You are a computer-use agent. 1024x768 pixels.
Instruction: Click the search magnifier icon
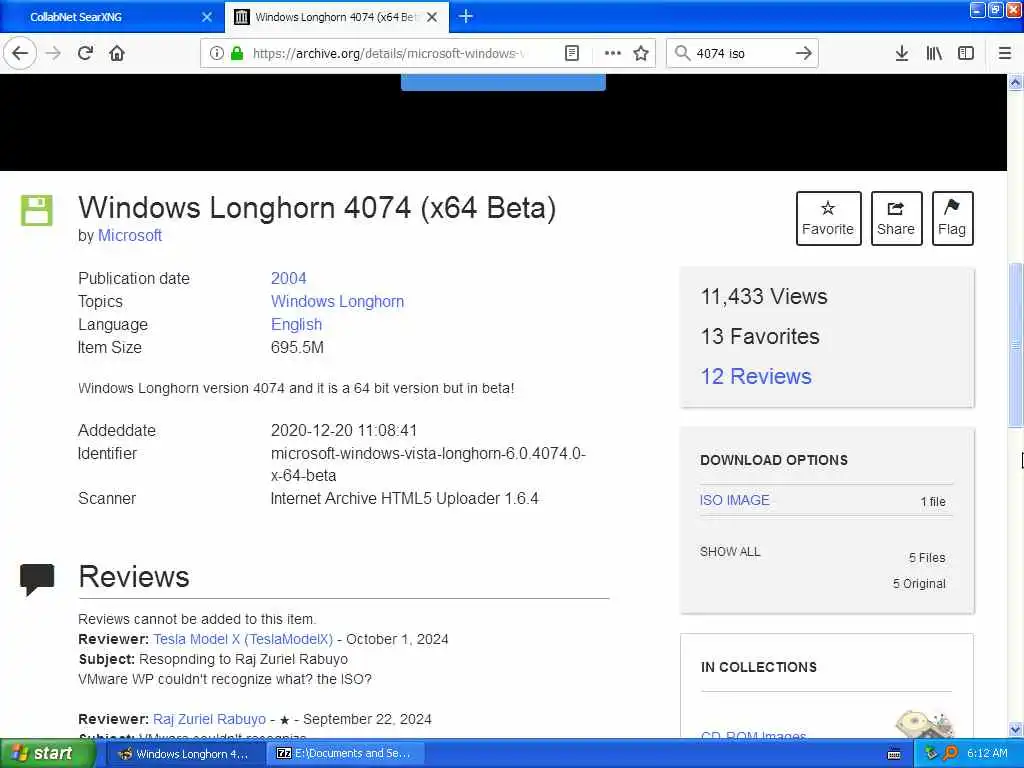click(x=682, y=53)
